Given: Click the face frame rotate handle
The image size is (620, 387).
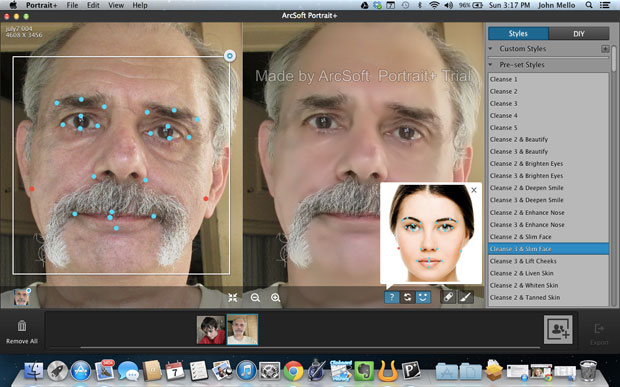Looking at the screenshot, I should (x=230, y=56).
